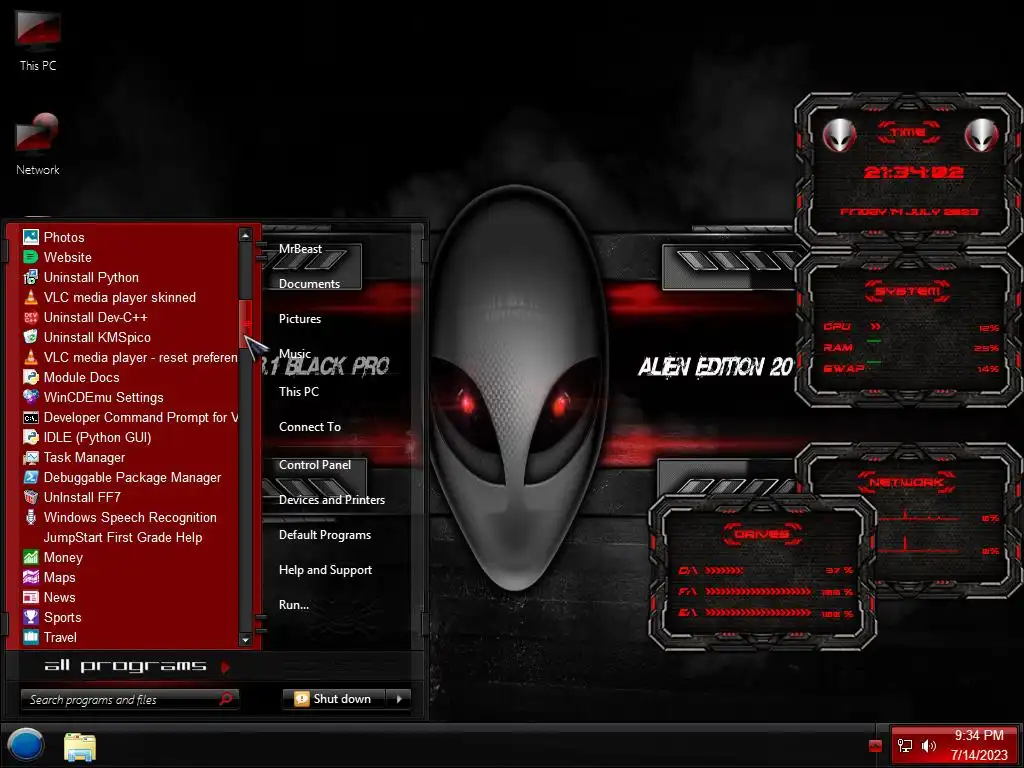1024x768 pixels.
Task: Click the Uninstall Dev-C++ icon
Action: [x=31, y=317]
